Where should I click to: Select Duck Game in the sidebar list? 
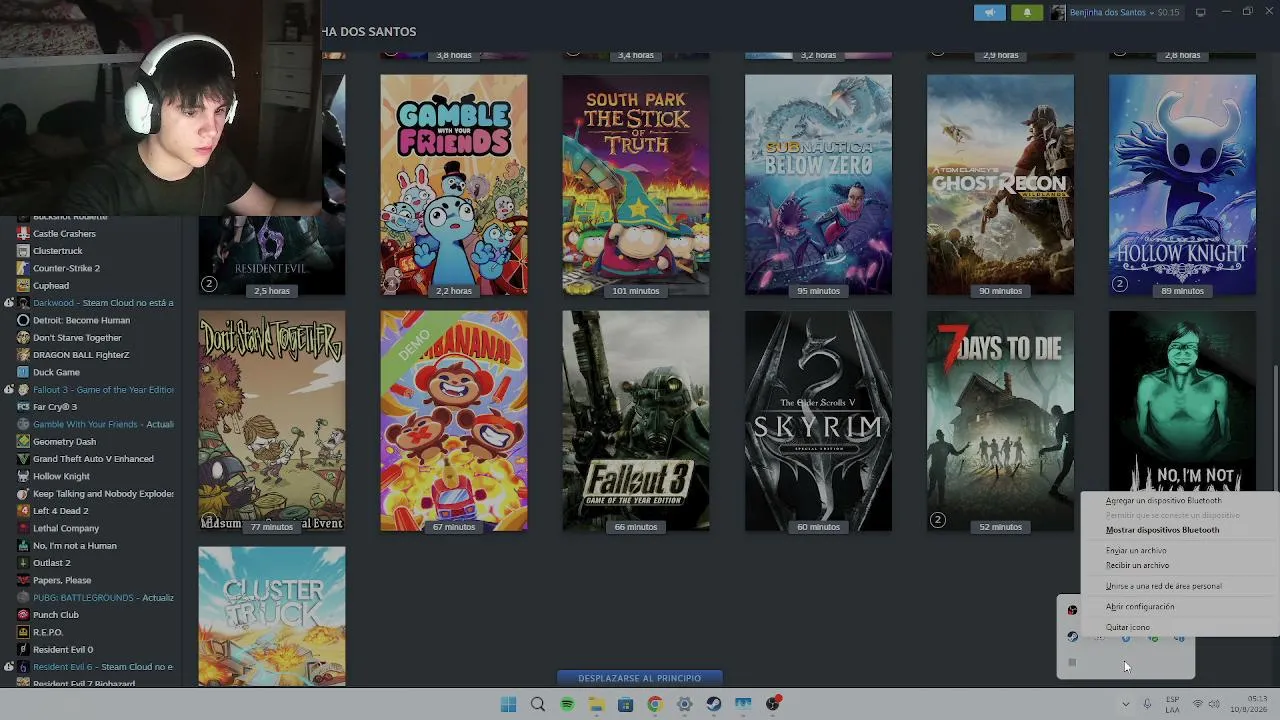pos(56,372)
